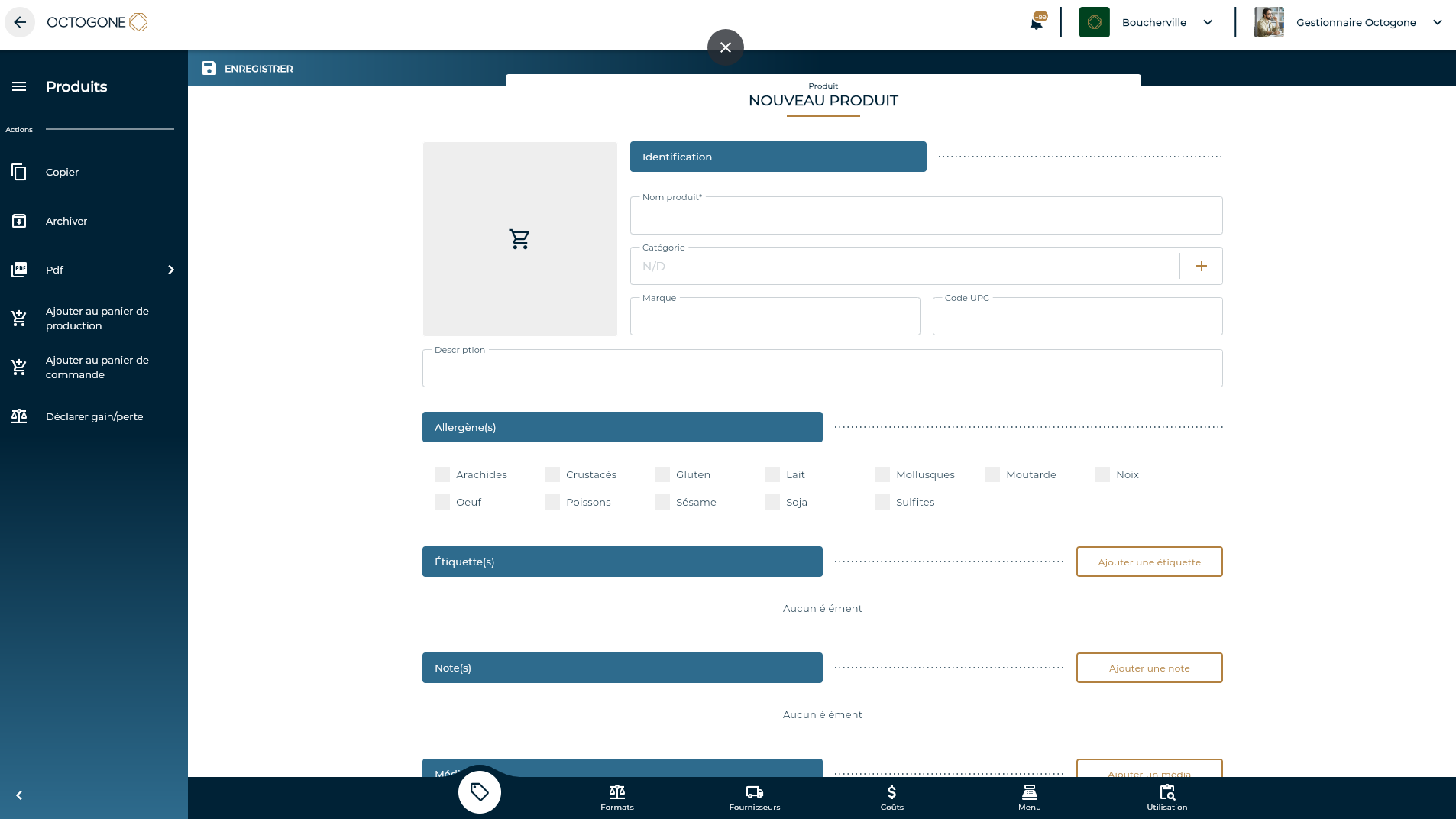1456x819 pixels.
Task: Focus the Description field
Action: coord(822,368)
